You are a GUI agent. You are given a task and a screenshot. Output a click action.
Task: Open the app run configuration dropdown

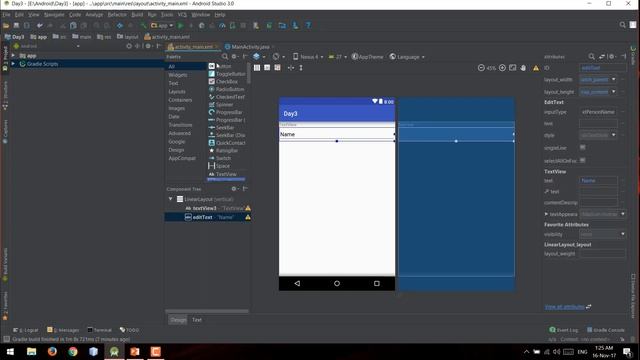click(162, 25)
